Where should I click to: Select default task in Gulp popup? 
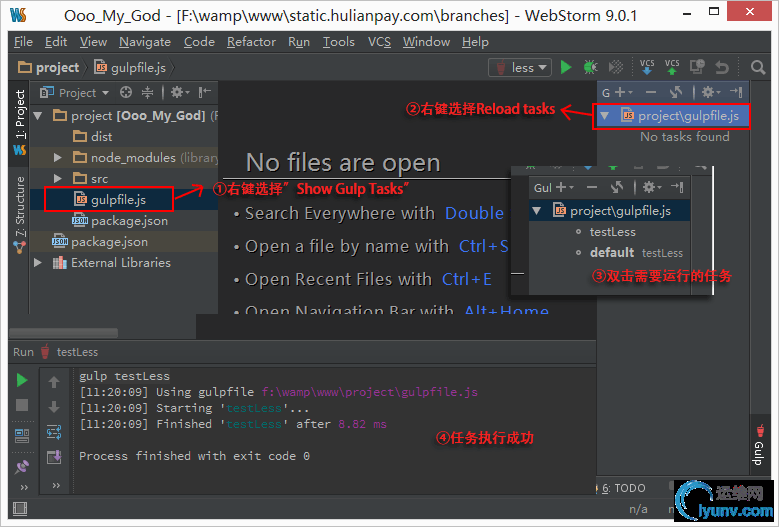coord(612,253)
